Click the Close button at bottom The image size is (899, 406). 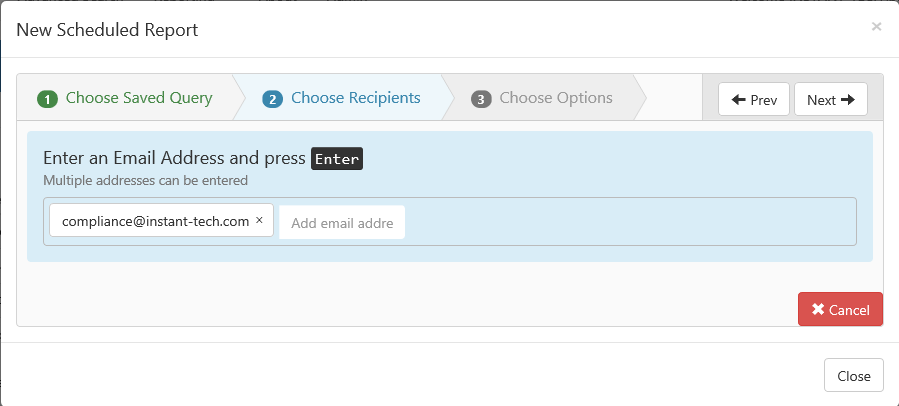pos(854,376)
